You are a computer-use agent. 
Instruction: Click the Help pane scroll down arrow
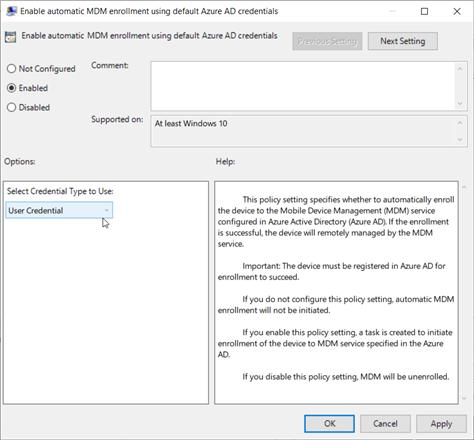point(464,398)
